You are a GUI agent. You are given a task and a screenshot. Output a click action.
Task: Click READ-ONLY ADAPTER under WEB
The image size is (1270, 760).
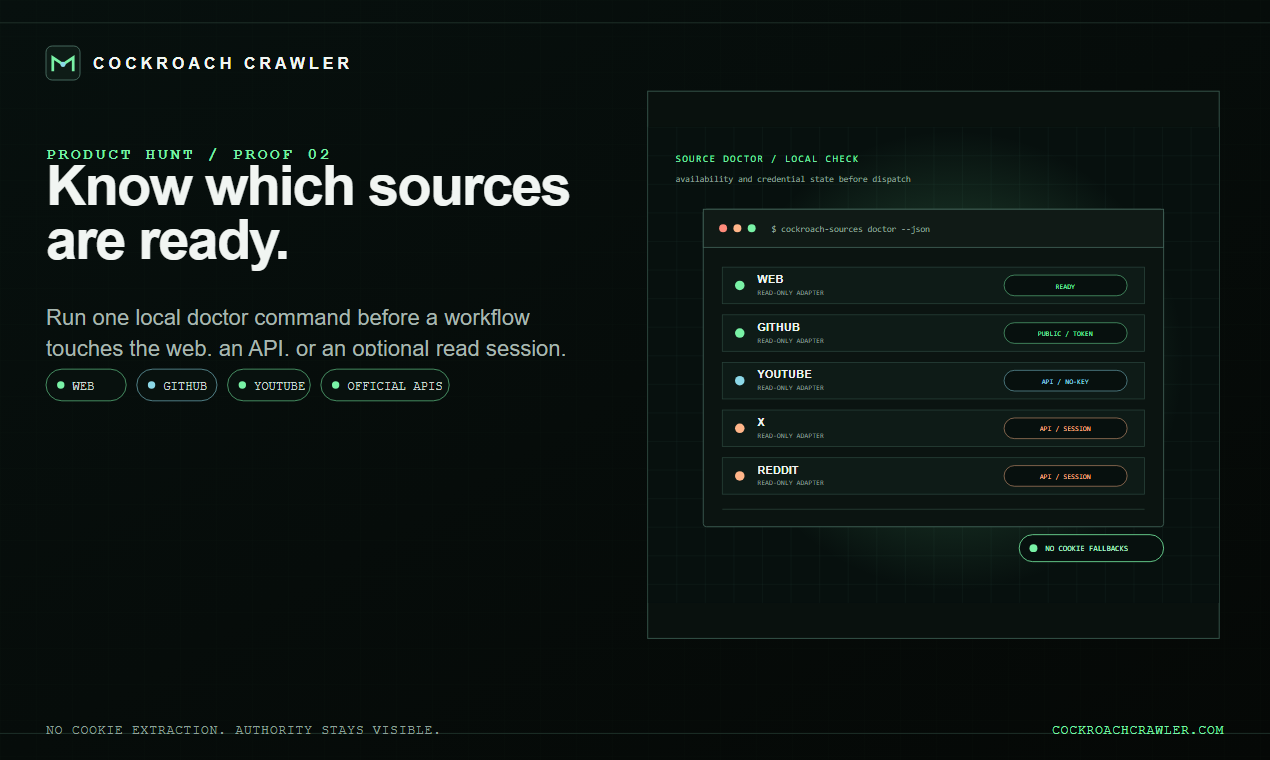point(790,293)
